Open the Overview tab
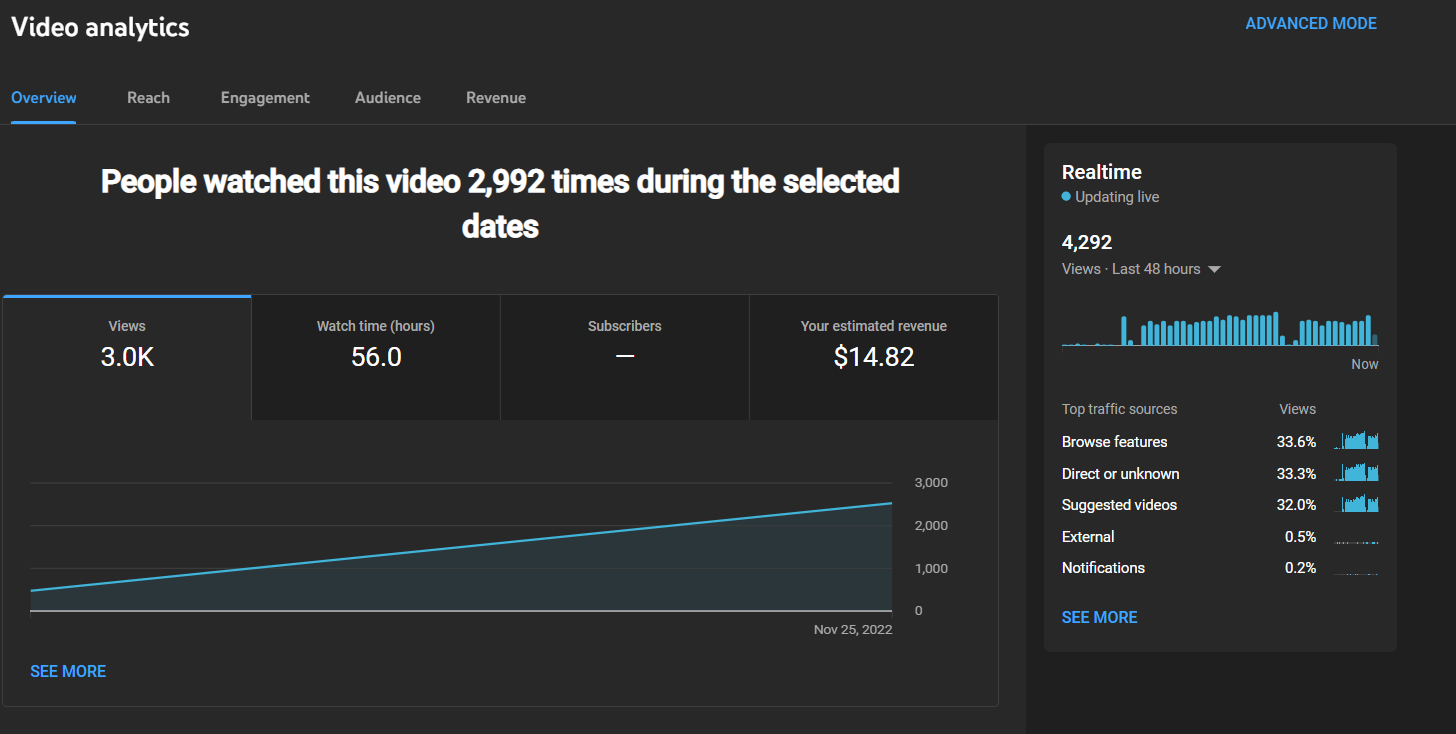This screenshot has width=1456, height=734. [44, 98]
